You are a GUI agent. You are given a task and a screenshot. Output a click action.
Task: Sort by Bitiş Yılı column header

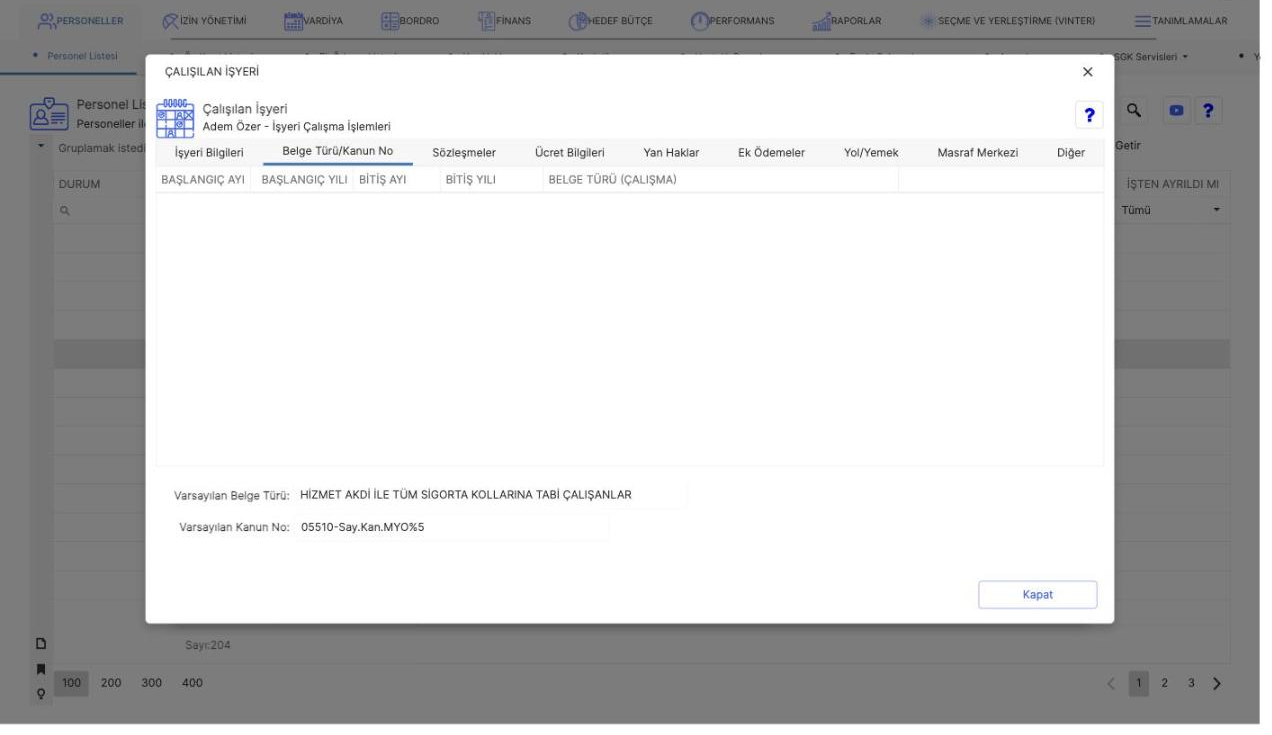click(x=490, y=180)
